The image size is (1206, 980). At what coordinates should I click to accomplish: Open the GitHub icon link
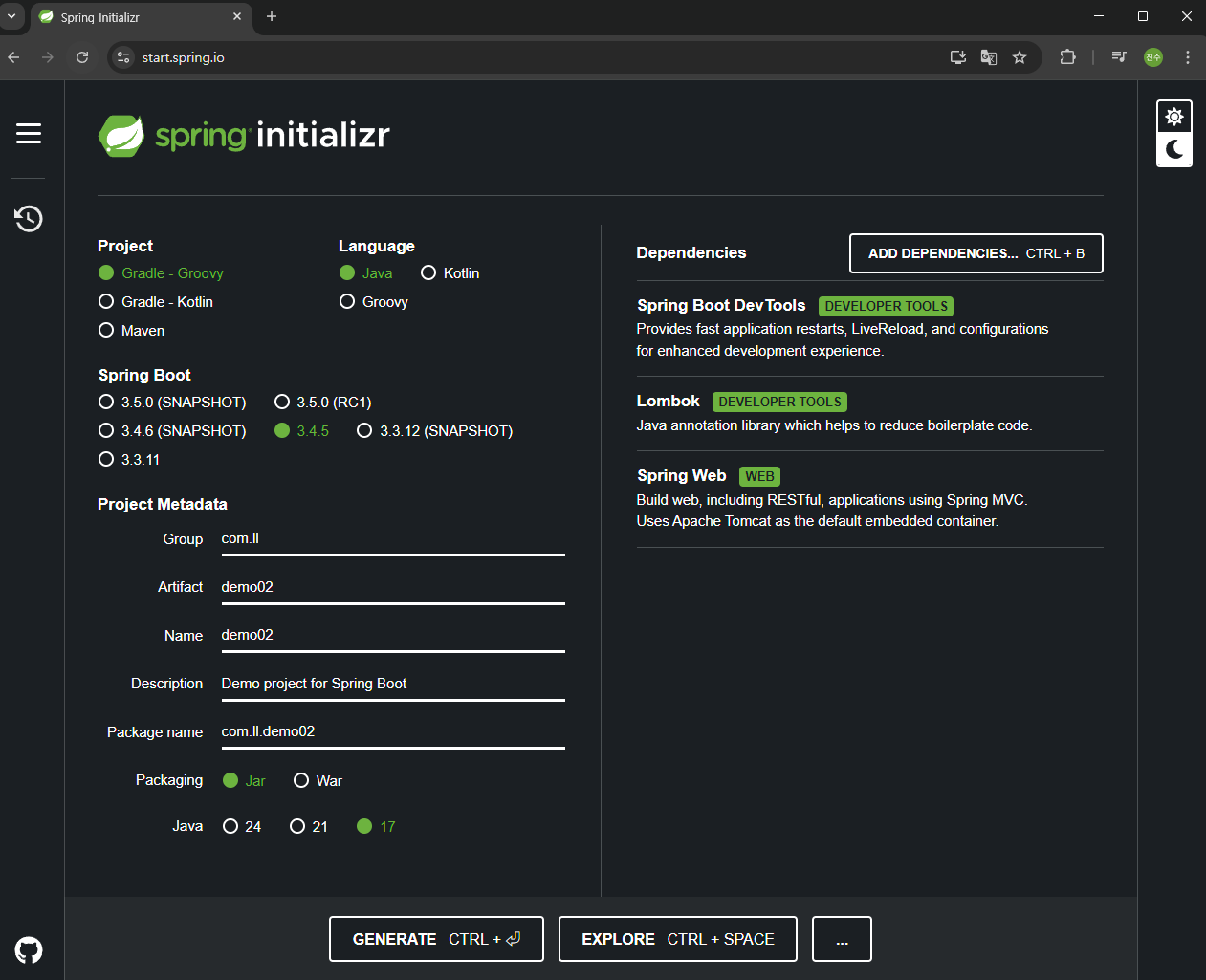29,950
